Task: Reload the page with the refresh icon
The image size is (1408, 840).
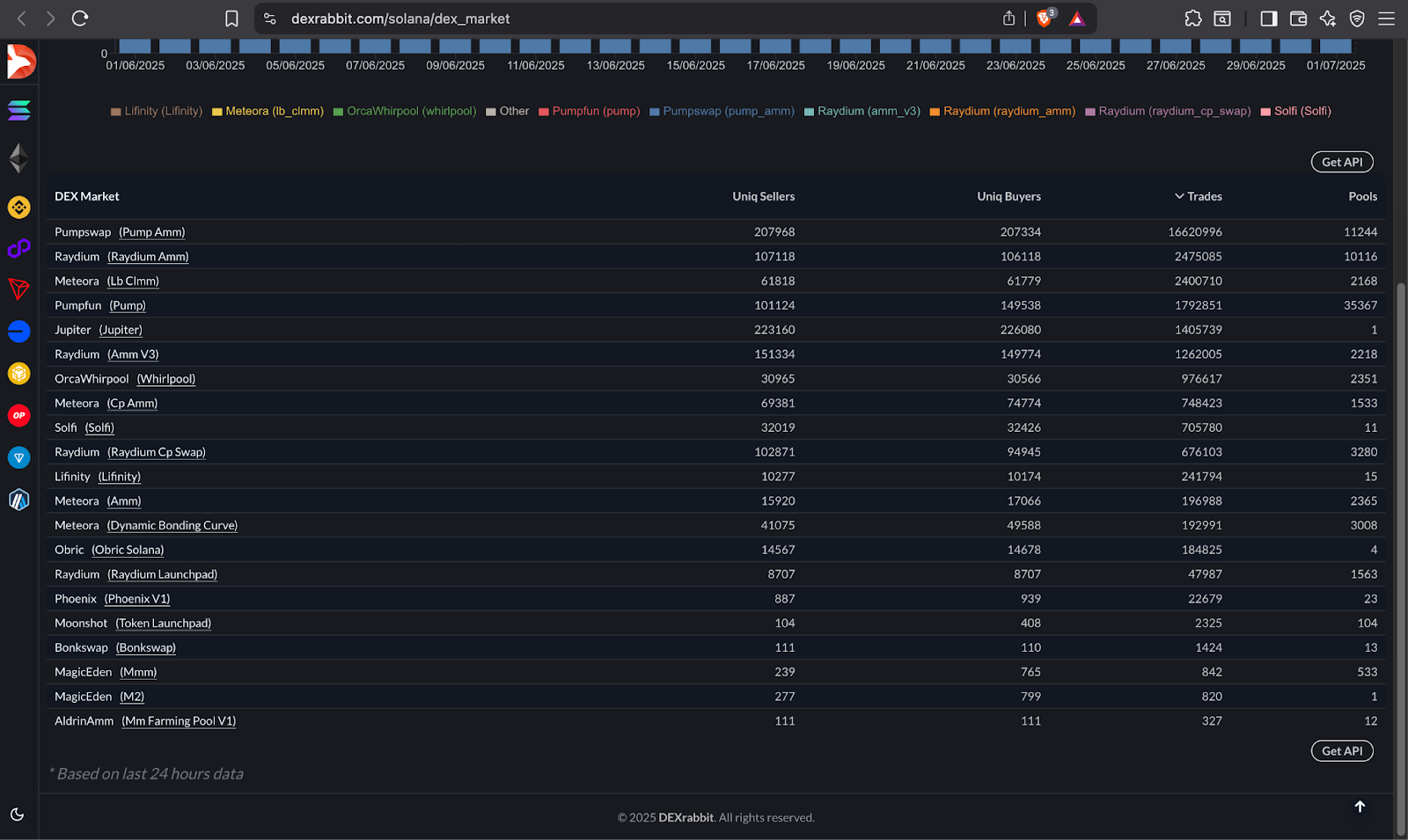Action: pos(80,18)
